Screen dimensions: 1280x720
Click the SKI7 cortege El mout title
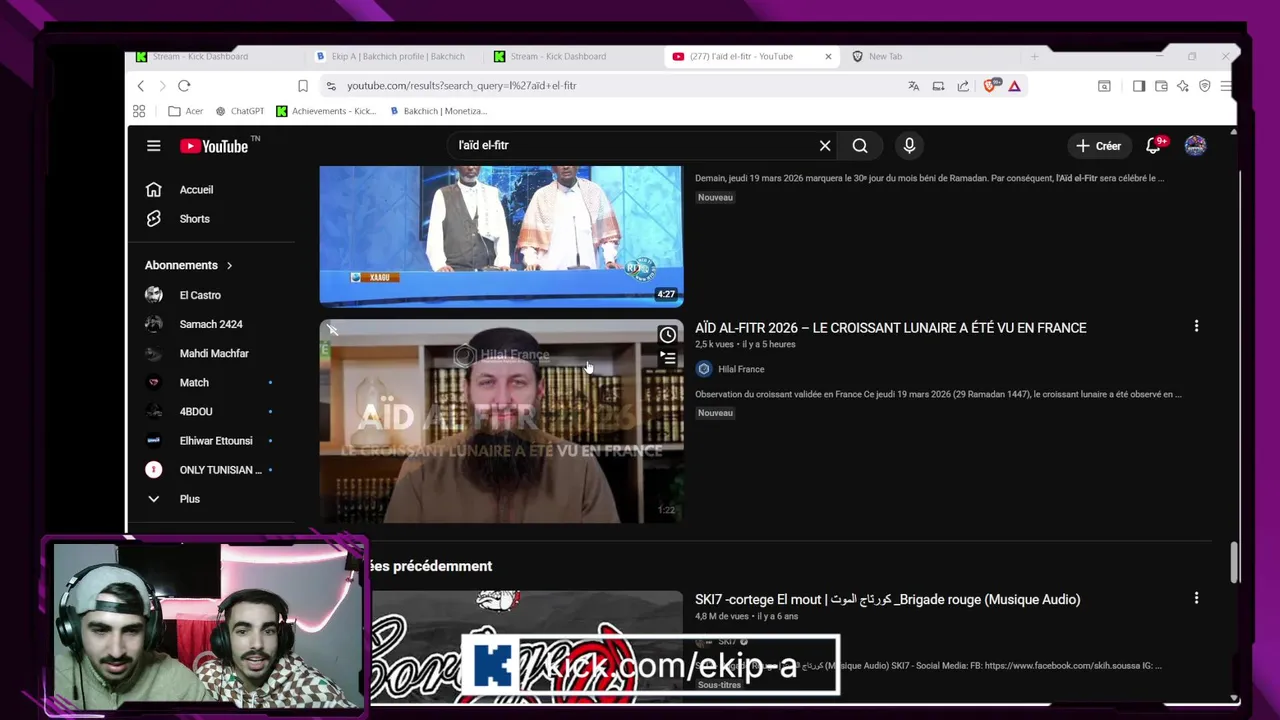point(887,599)
